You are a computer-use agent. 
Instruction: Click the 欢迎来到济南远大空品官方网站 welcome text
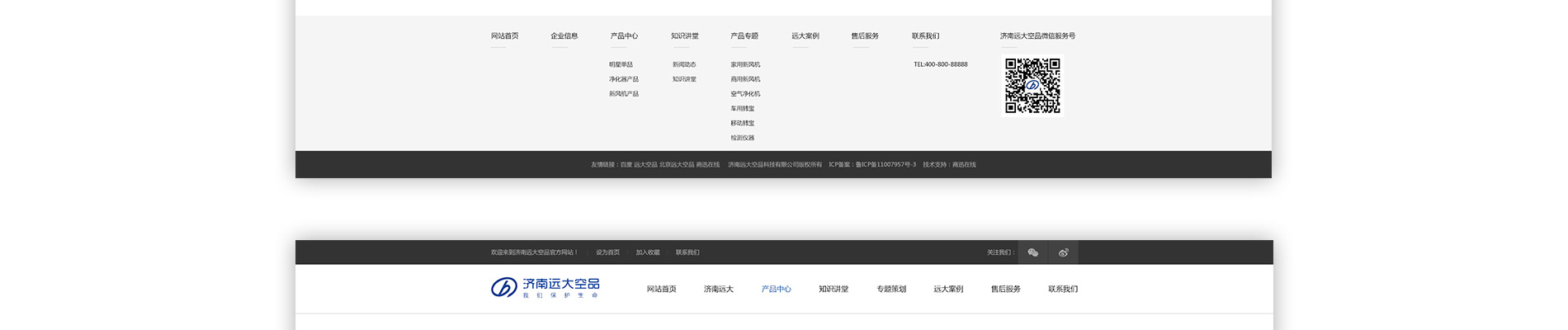pos(534,252)
